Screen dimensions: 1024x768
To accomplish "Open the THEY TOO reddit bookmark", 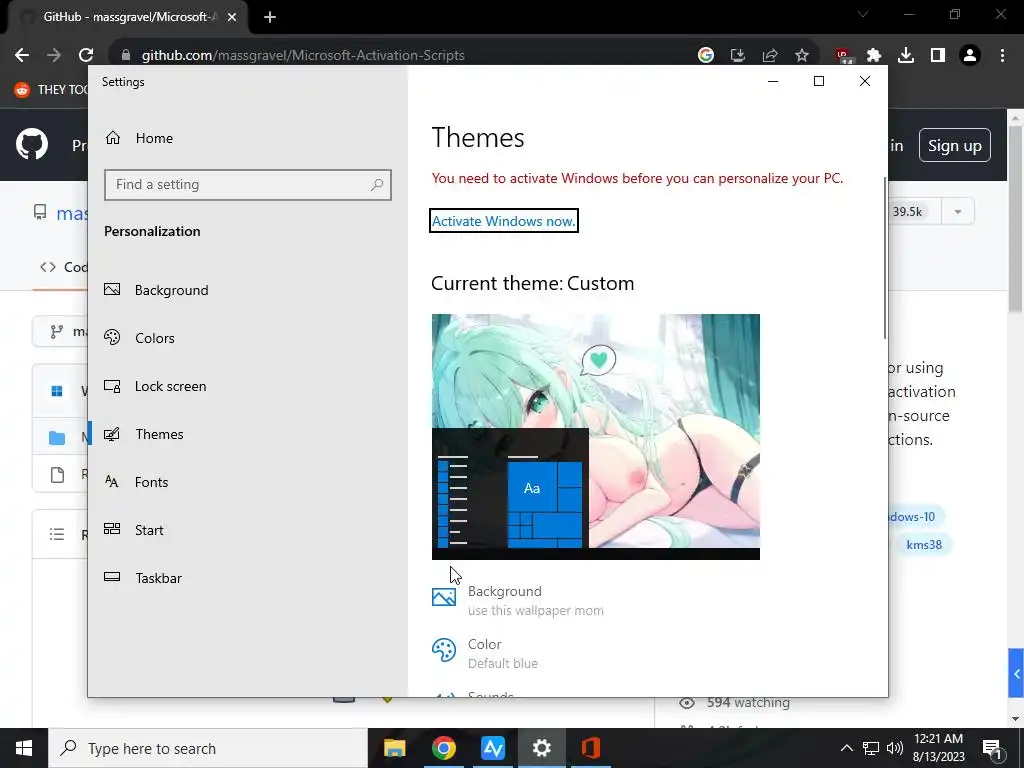I will (x=51, y=89).
